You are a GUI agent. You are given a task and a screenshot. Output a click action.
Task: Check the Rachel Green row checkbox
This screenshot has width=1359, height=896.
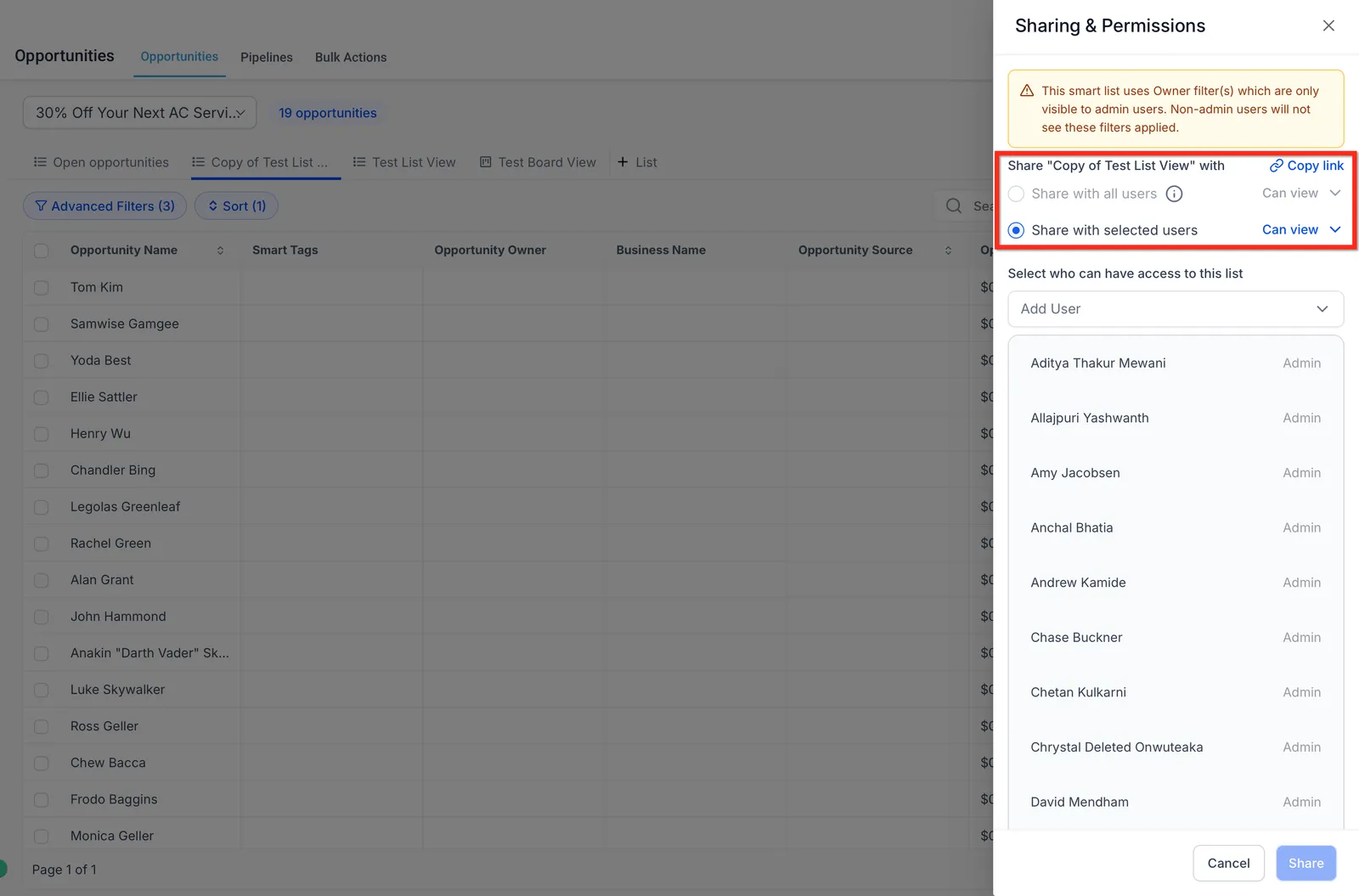[x=41, y=544]
